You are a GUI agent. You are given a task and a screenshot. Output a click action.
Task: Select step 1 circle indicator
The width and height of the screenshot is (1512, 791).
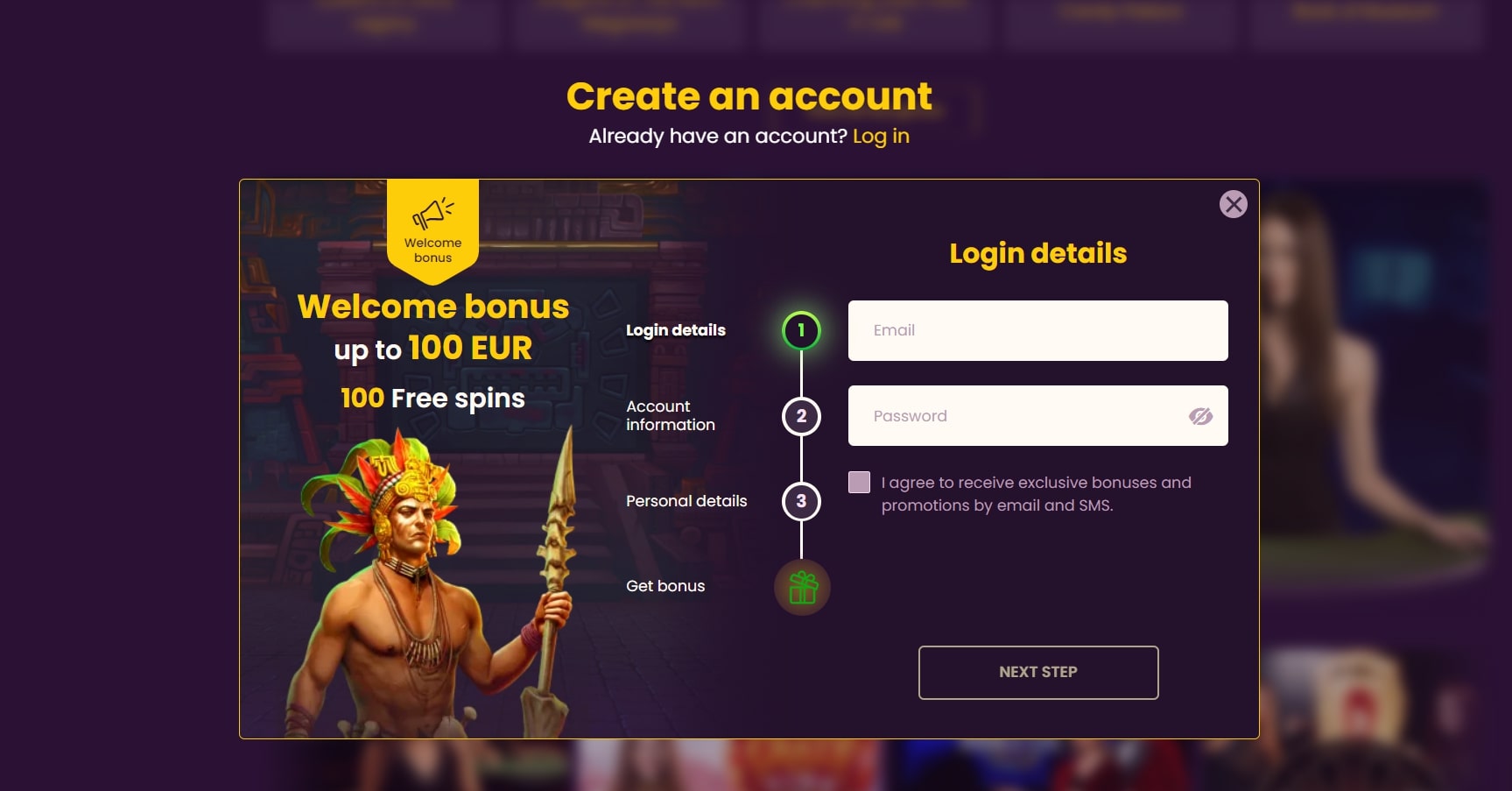[x=801, y=330]
